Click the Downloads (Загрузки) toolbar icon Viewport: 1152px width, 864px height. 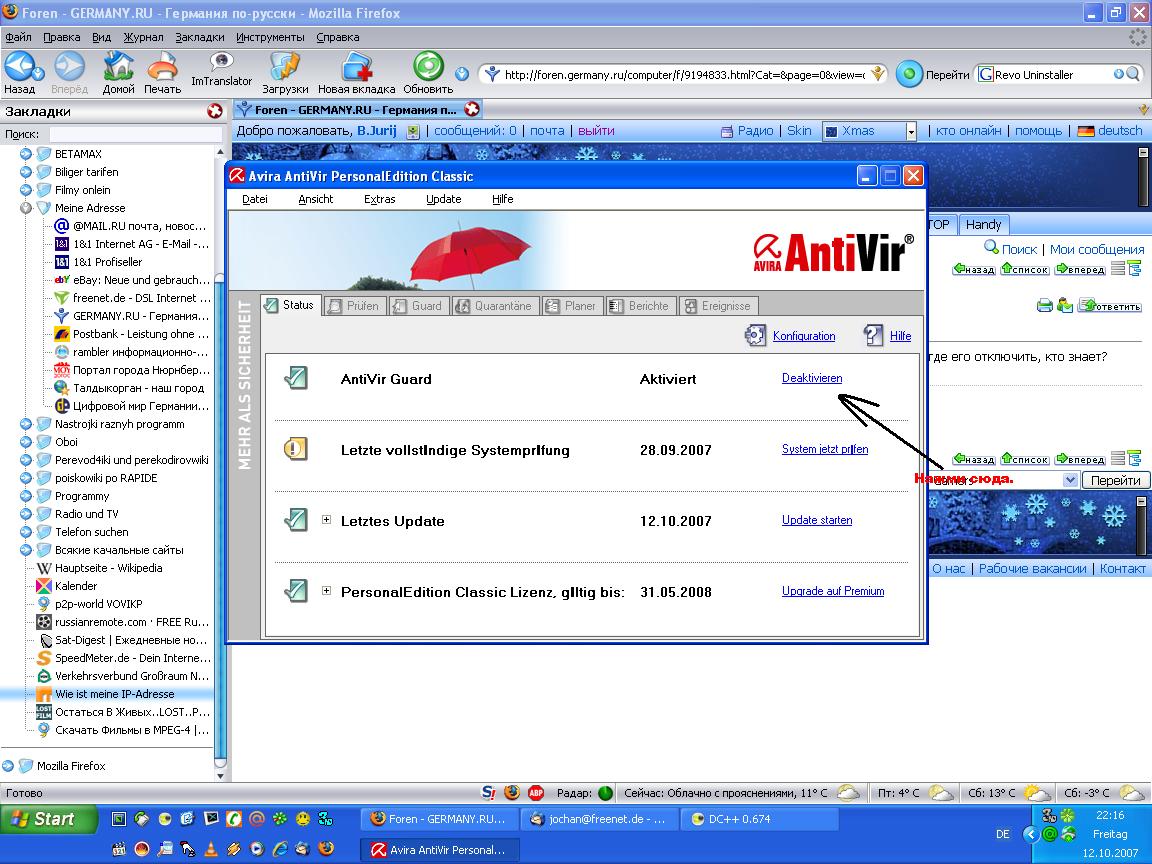pos(285,67)
